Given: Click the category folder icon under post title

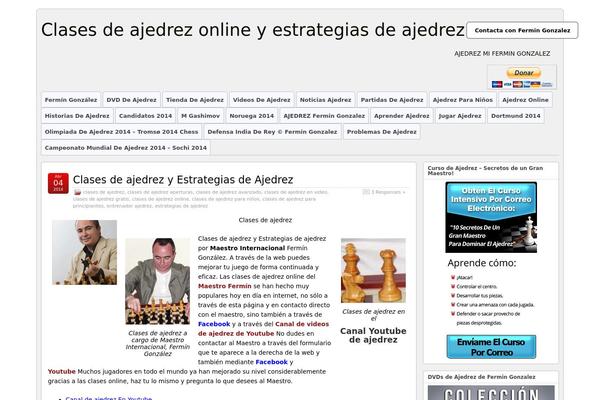Looking at the screenshot, I should [x=77, y=192].
